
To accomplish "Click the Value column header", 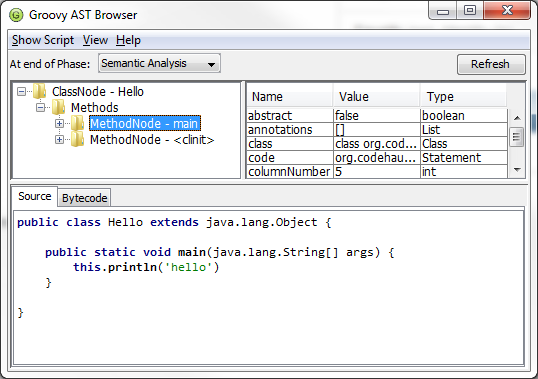I will (x=376, y=97).
